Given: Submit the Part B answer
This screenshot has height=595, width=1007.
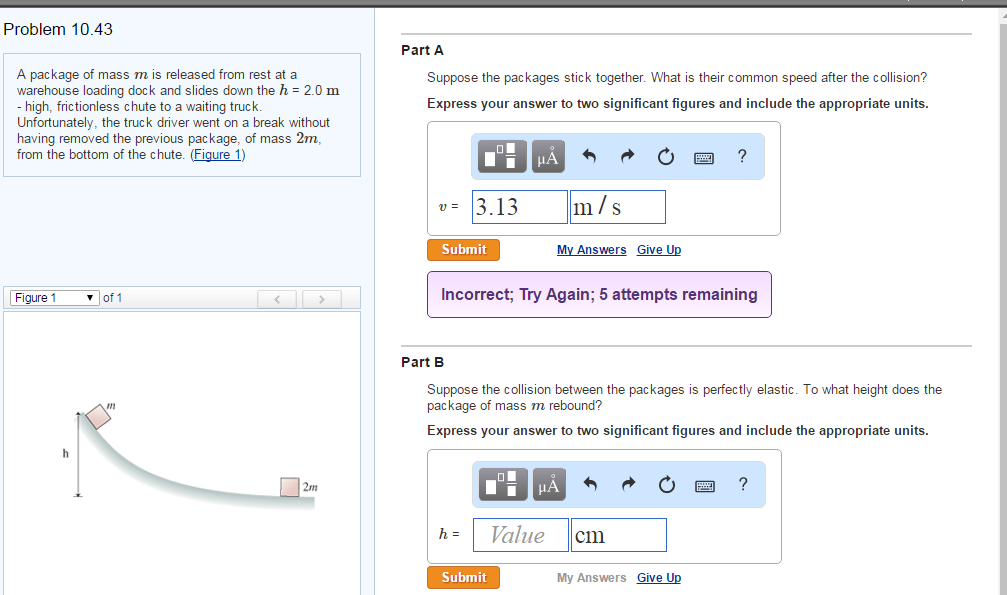Looking at the screenshot, I should point(463,578).
